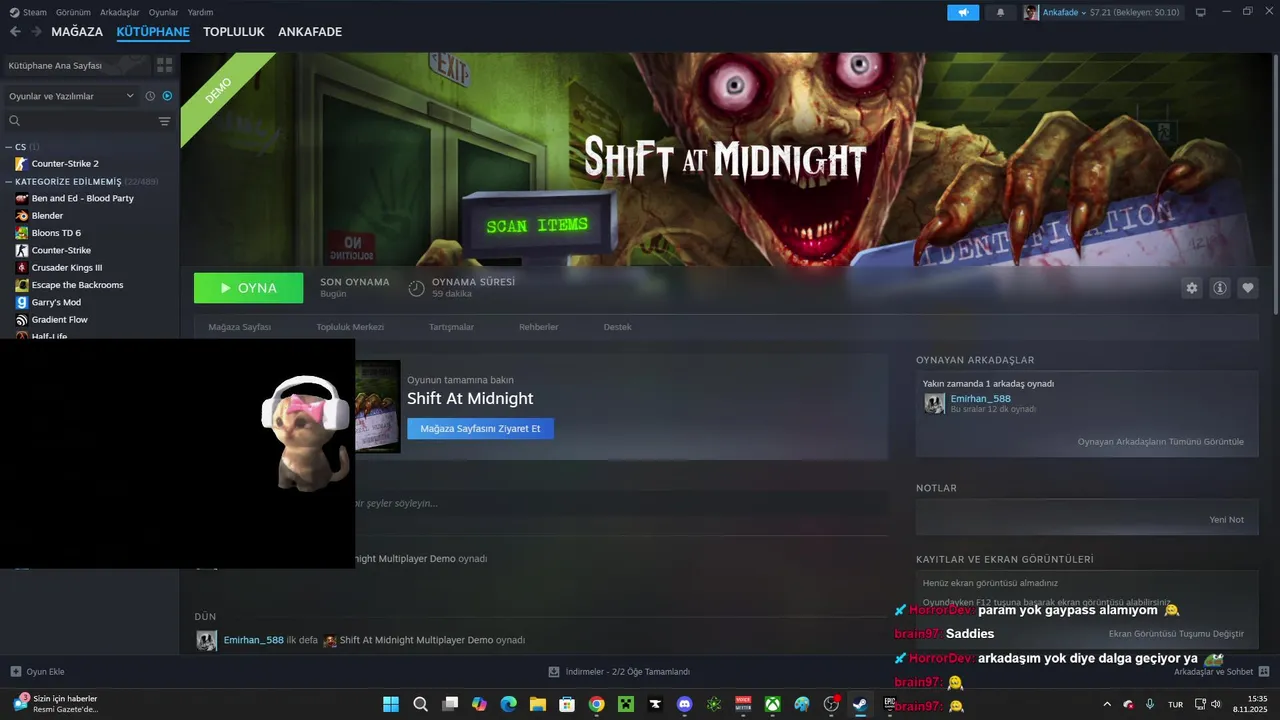Open collections grid view icon

point(164,65)
